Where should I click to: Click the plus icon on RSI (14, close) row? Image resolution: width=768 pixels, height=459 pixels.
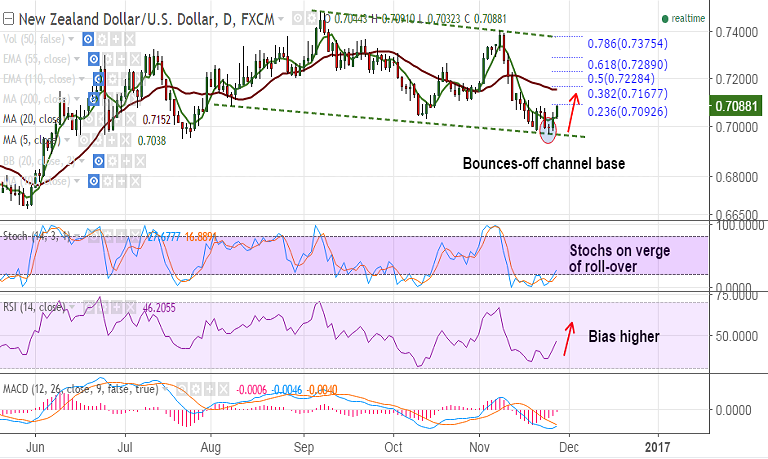coord(117,307)
